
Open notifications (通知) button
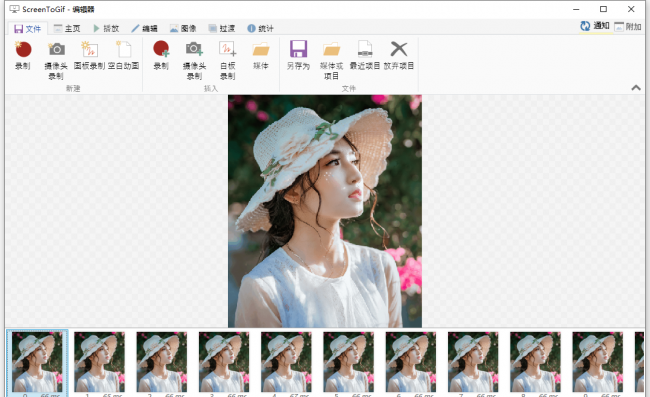pyautogui.click(x=595, y=26)
